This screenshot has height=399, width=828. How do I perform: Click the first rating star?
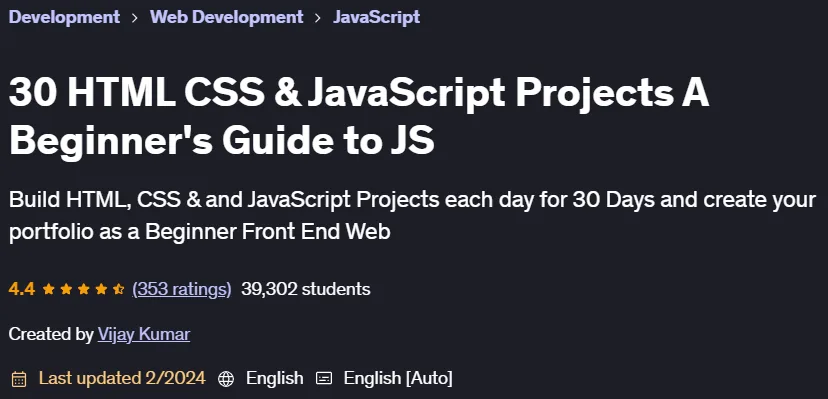pos(49,289)
